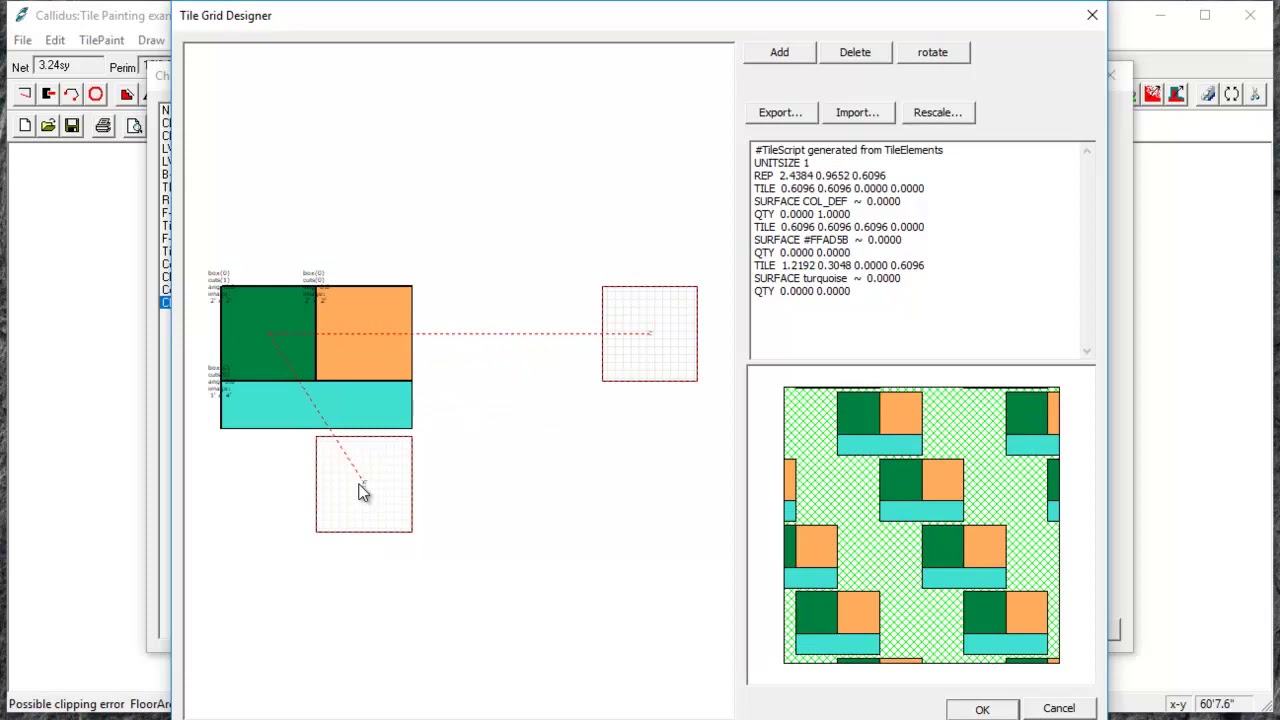
Task: Click the 'SURFACE #FFAD5B ~ 0.0000' line
Action: 827,240
